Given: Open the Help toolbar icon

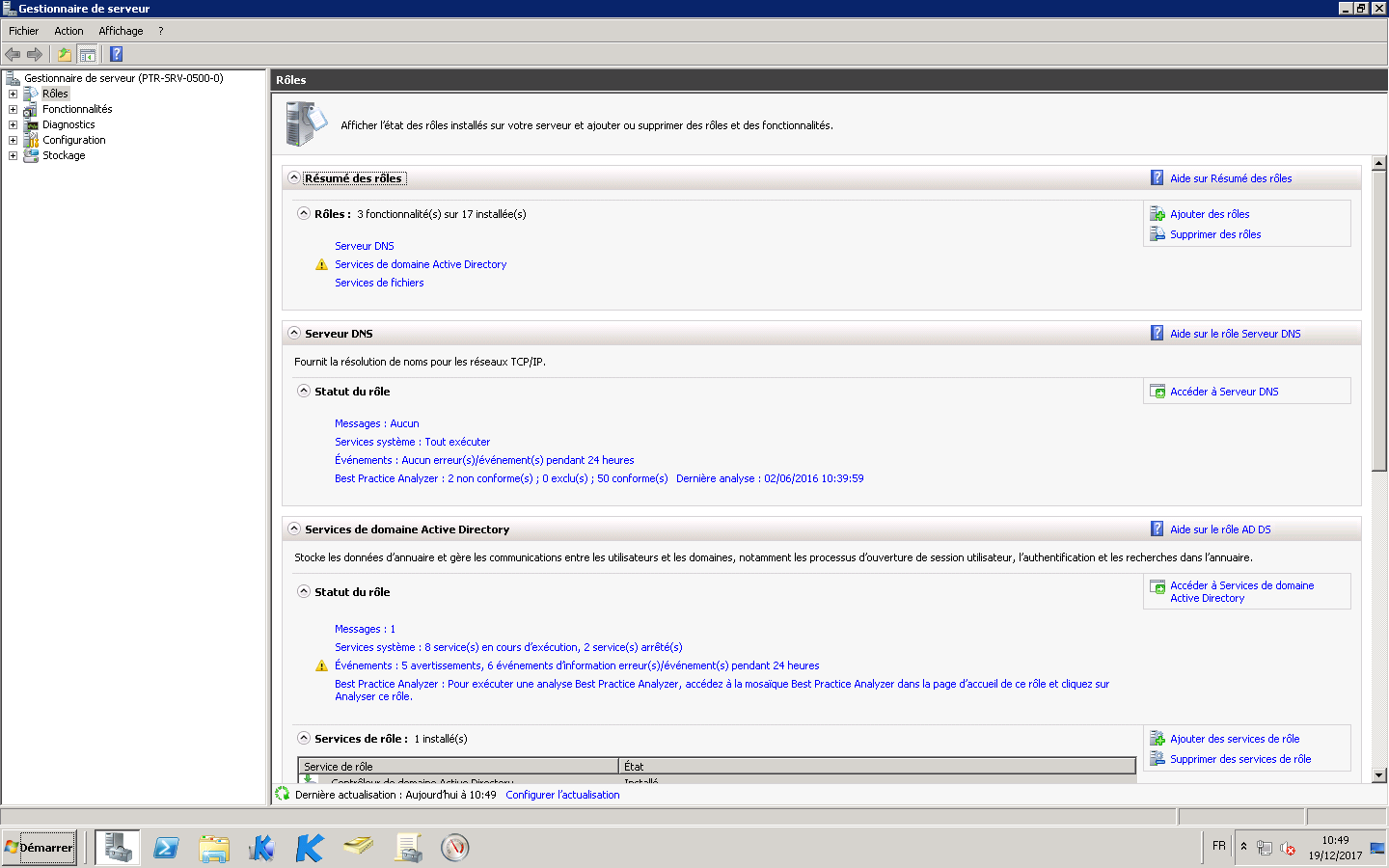Looking at the screenshot, I should tap(116, 54).
